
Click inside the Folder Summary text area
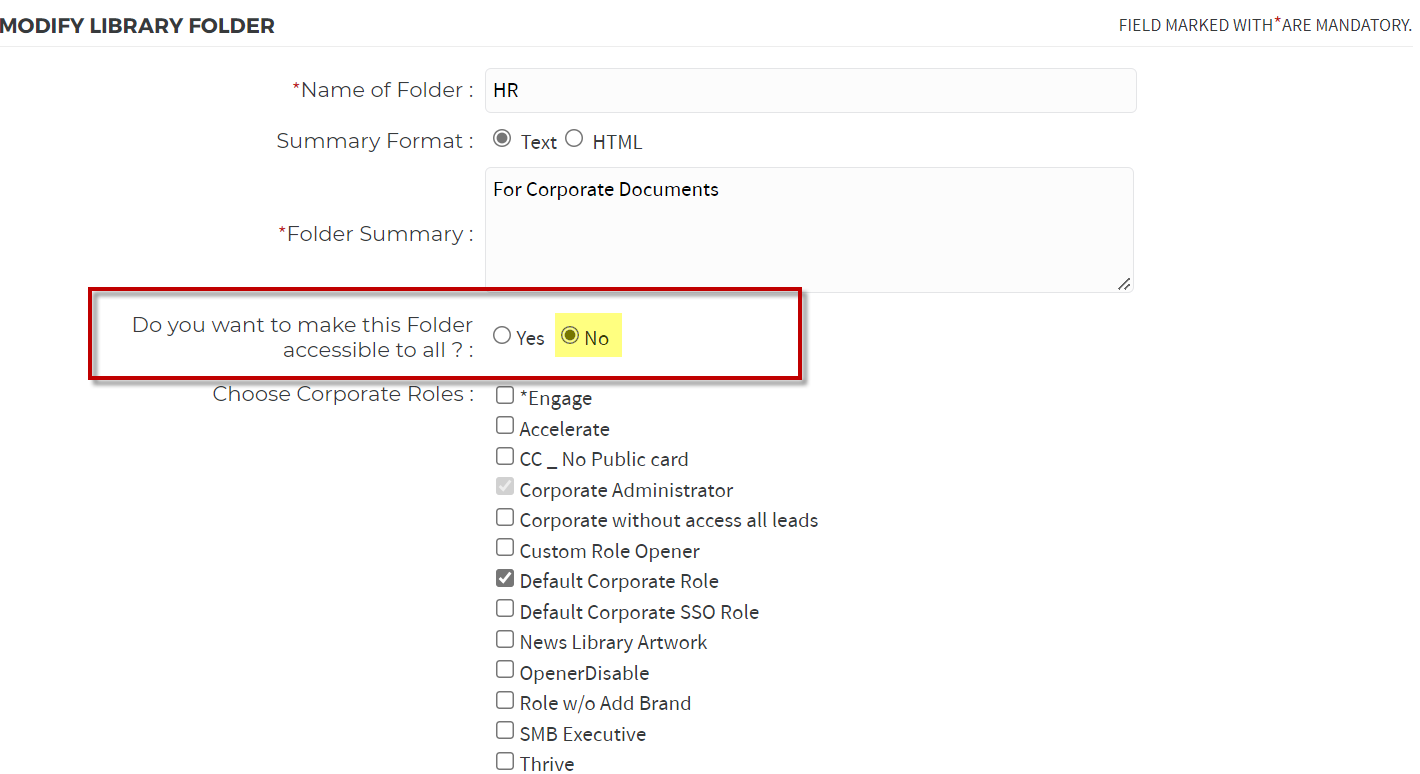point(809,230)
